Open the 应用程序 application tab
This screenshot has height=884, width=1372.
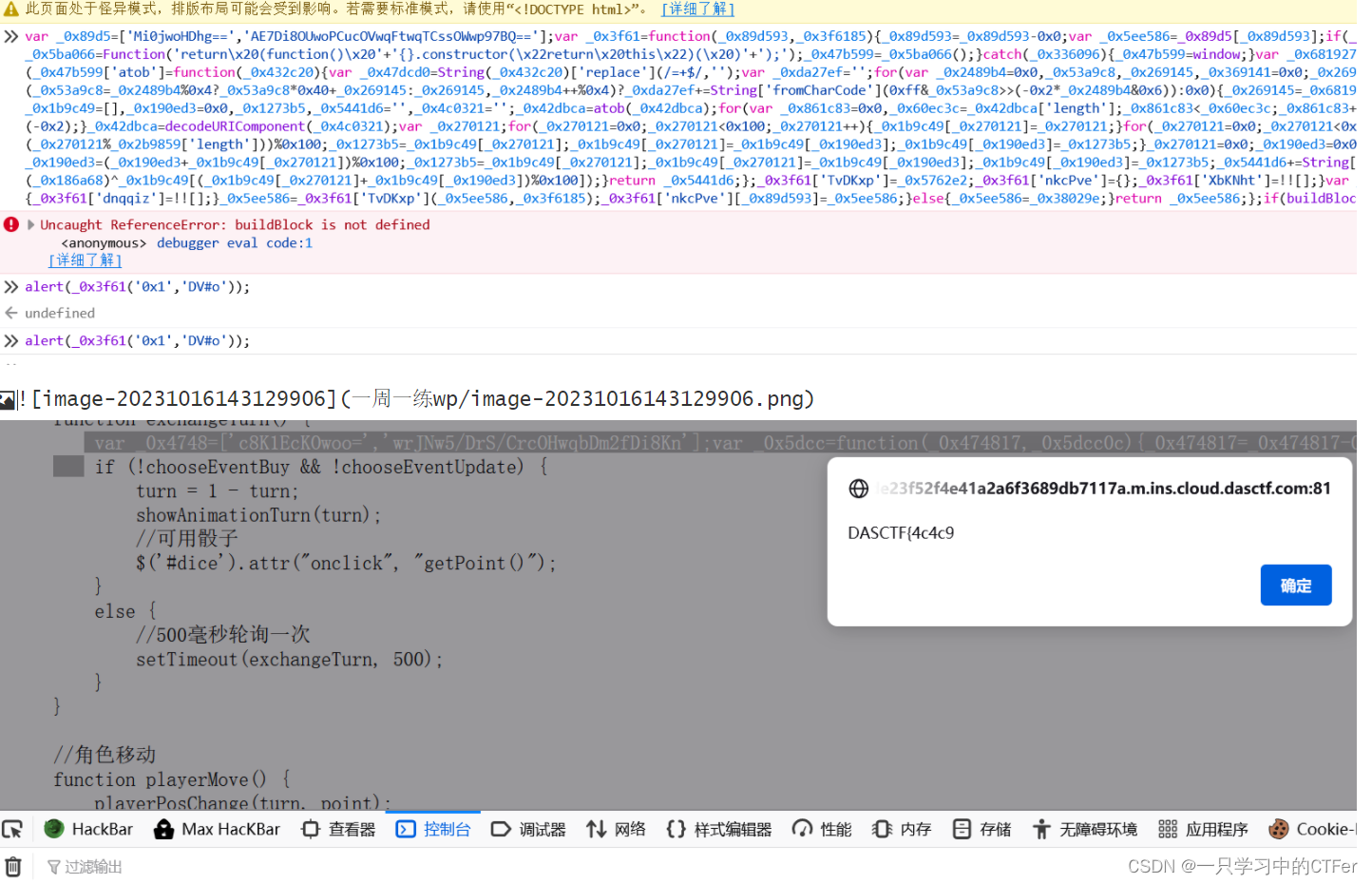coord(1203,829)
